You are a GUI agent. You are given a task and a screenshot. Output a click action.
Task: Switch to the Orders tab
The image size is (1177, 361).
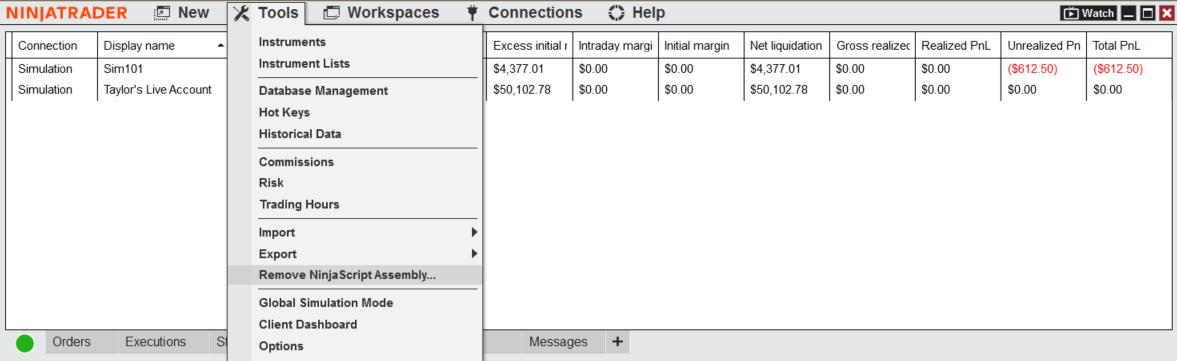coord(71,342)
